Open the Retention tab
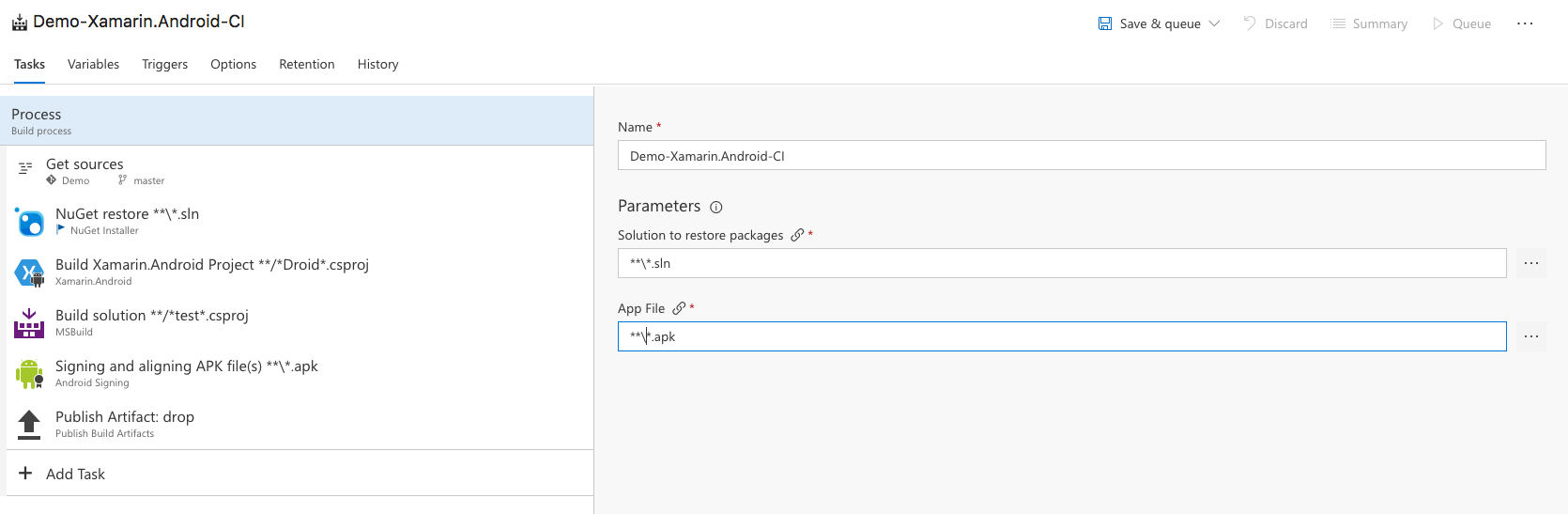 click(x=306, y=64)
